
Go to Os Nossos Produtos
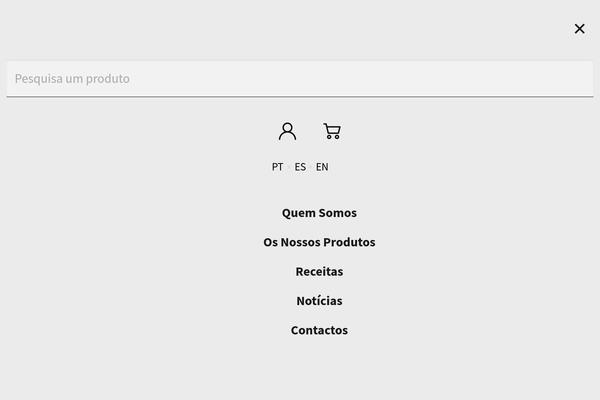point(319,242)
